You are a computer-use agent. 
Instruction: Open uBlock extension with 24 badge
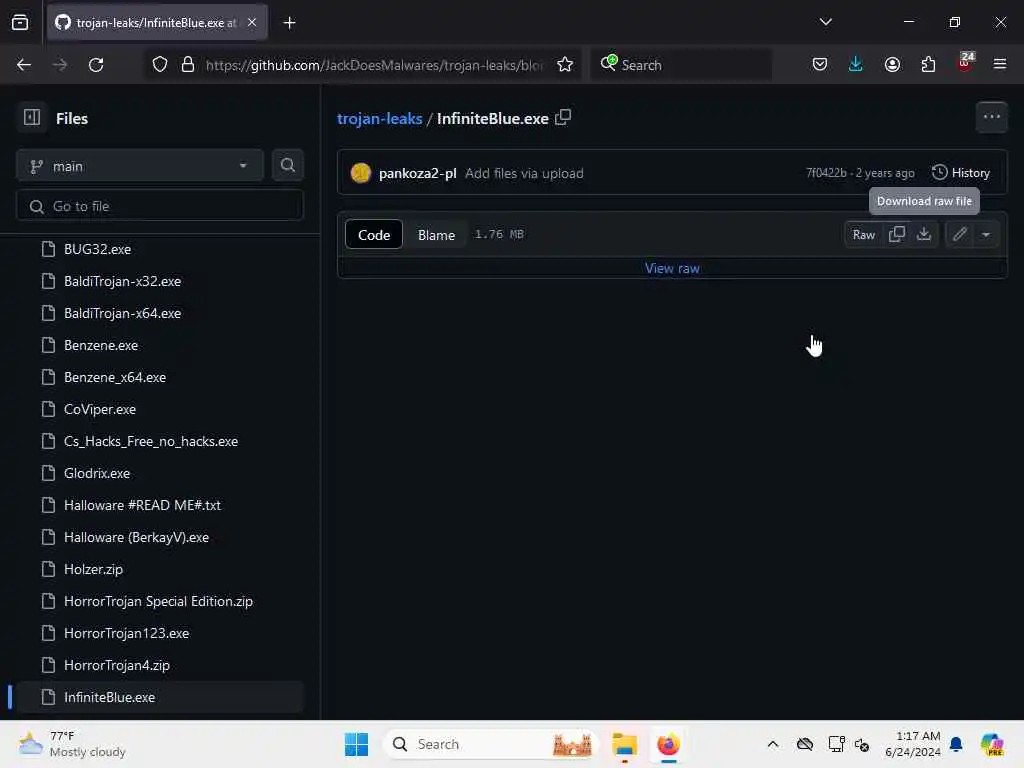point(965,63)
